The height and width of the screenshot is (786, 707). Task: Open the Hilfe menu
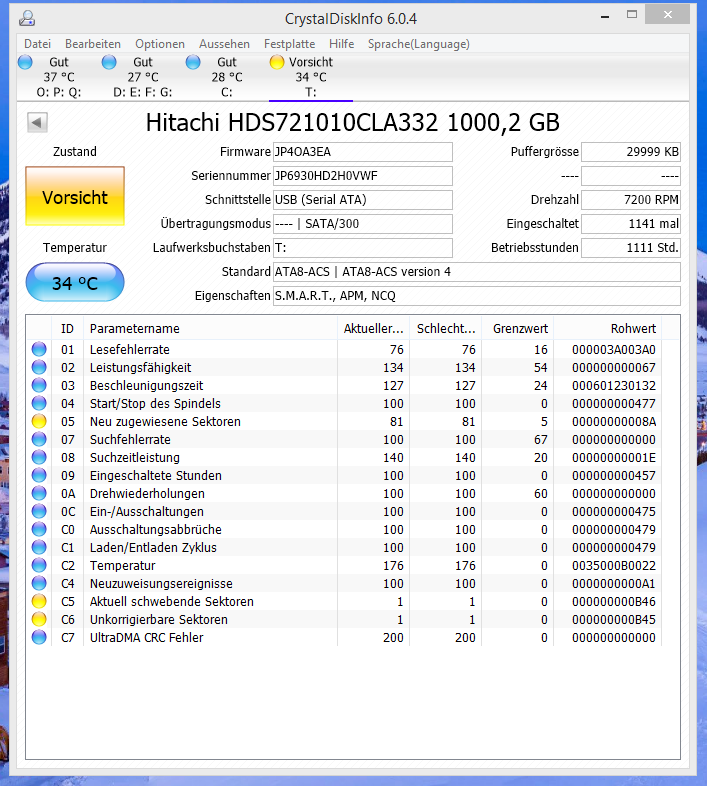[x=341, y=44]
